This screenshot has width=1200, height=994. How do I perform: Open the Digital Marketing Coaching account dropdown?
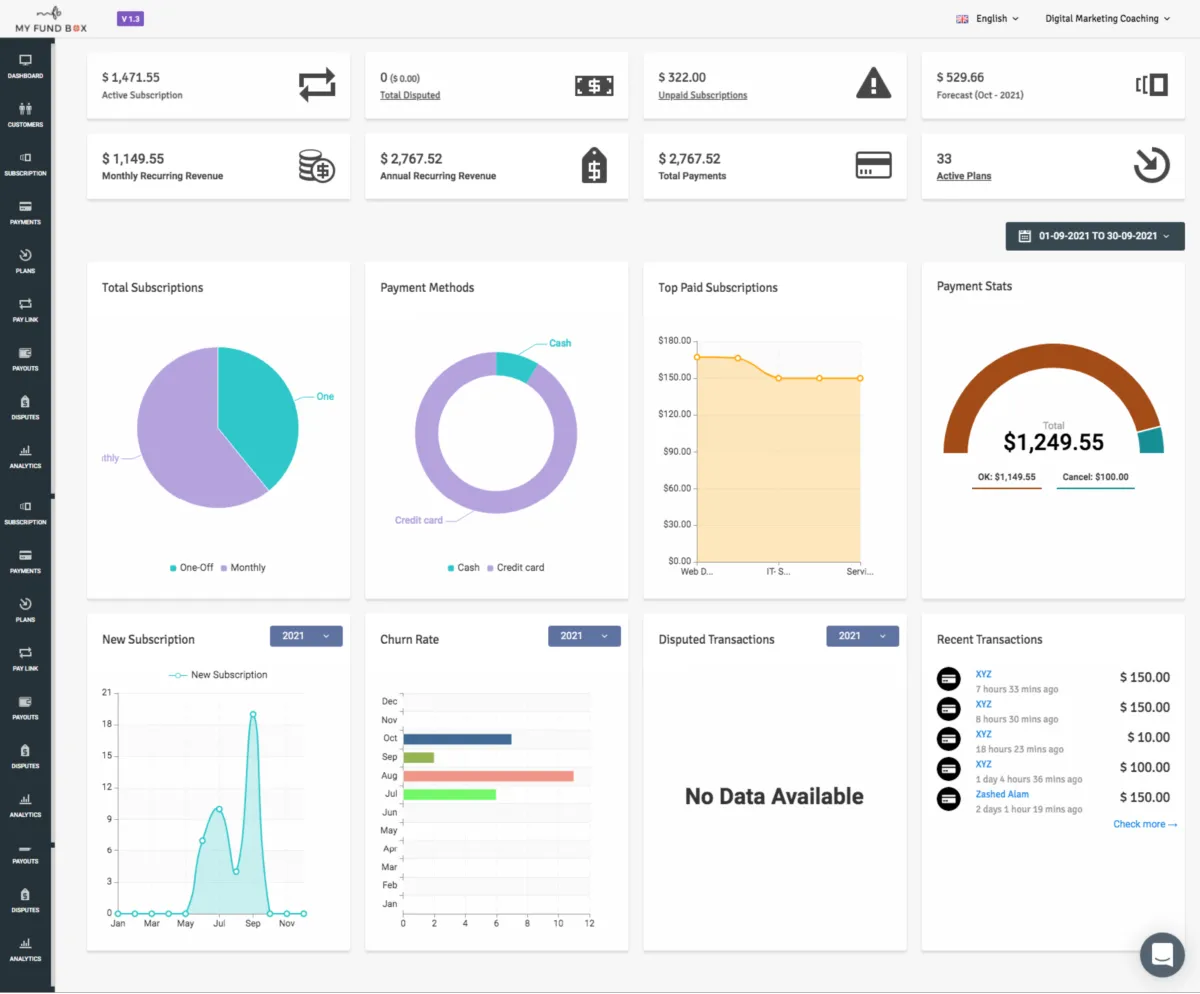[x=1107, y=19]
